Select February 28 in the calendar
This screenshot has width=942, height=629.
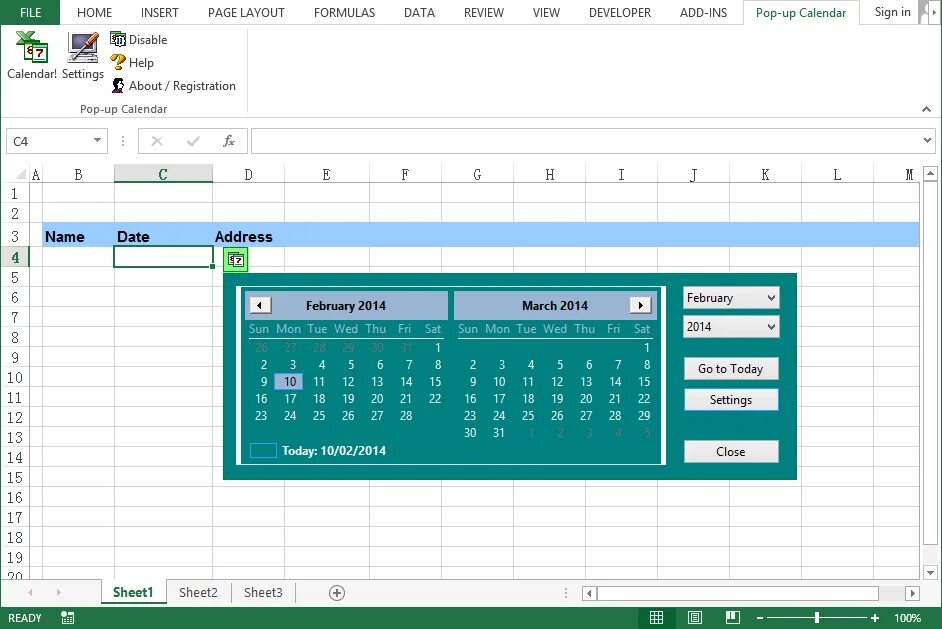406,416
